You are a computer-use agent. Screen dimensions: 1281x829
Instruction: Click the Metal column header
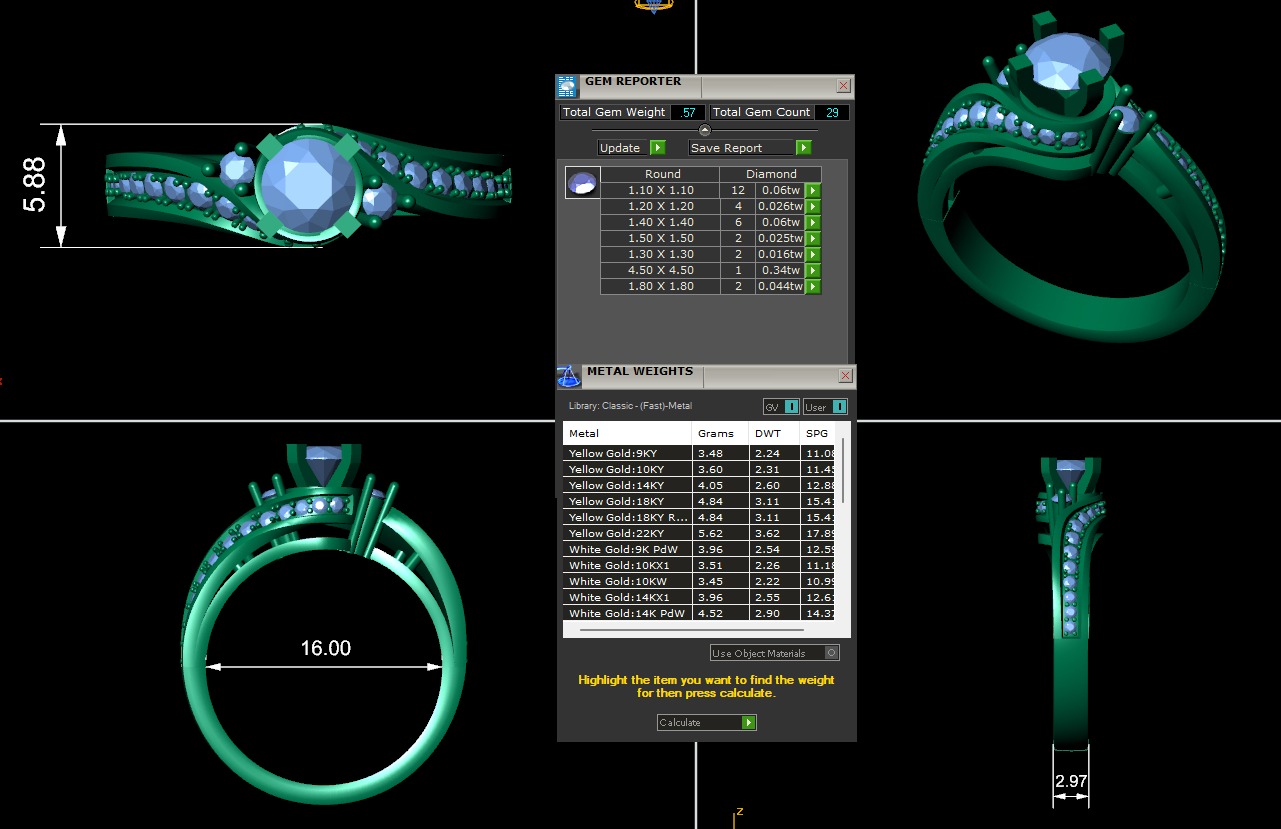pyautogui.click(x=627, y=433)
